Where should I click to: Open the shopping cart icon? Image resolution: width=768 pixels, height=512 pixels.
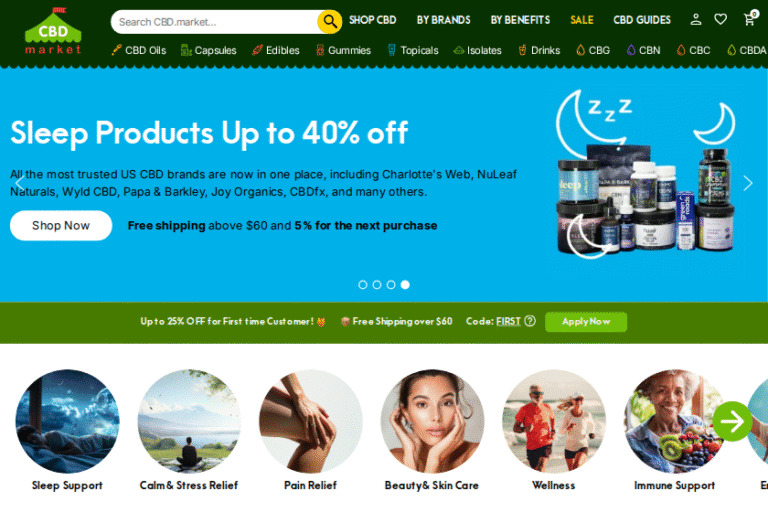click(x=750, y=19)
